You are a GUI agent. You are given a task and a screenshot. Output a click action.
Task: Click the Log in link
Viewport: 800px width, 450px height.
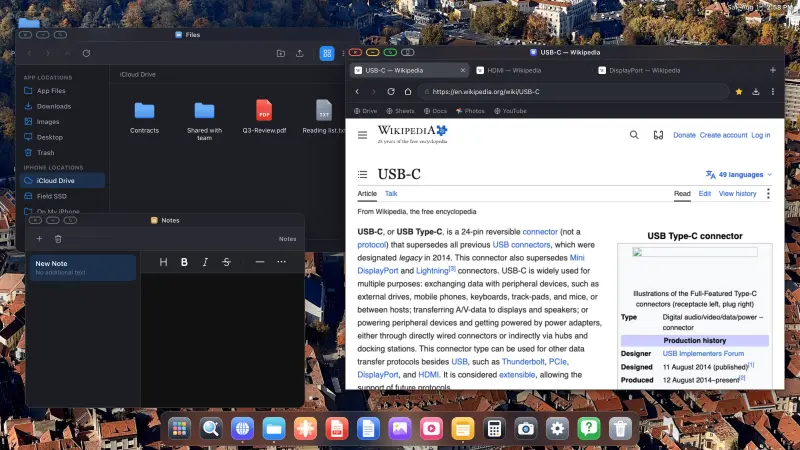760,135
